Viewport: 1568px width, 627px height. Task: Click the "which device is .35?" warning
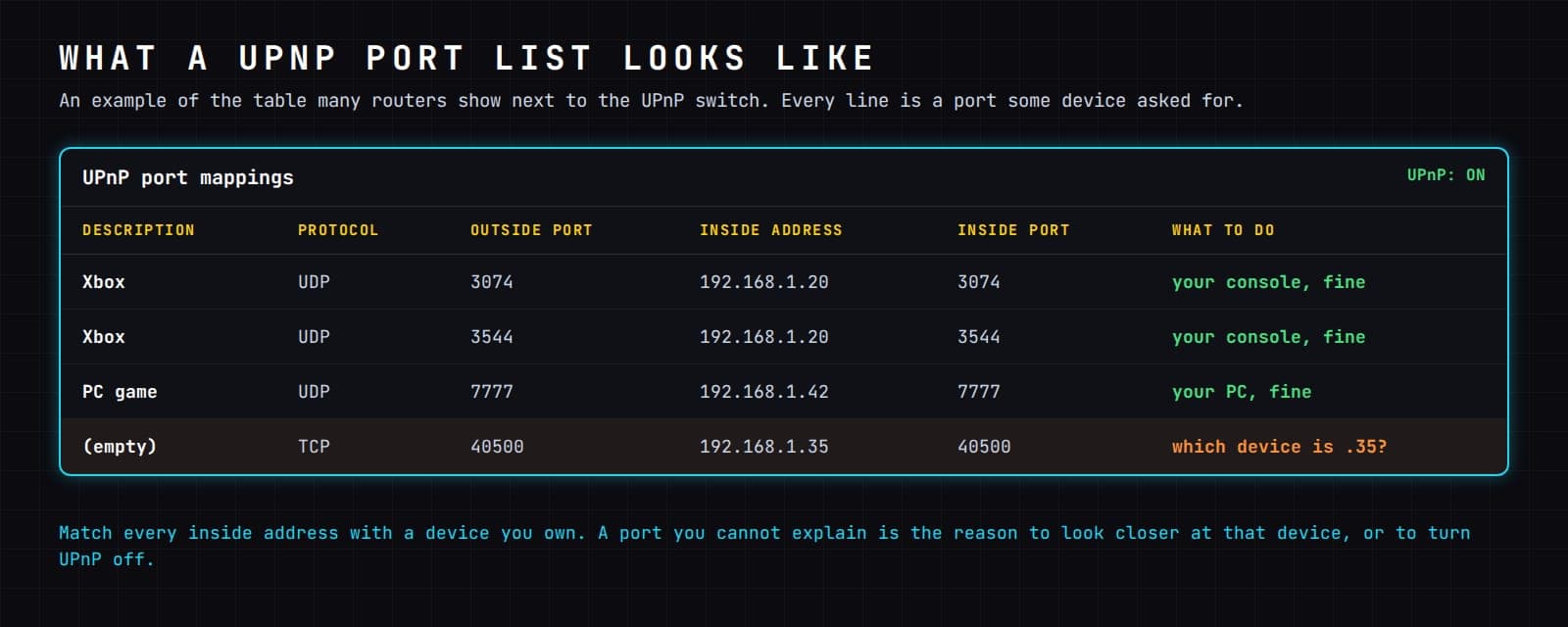coord(1280,447)
